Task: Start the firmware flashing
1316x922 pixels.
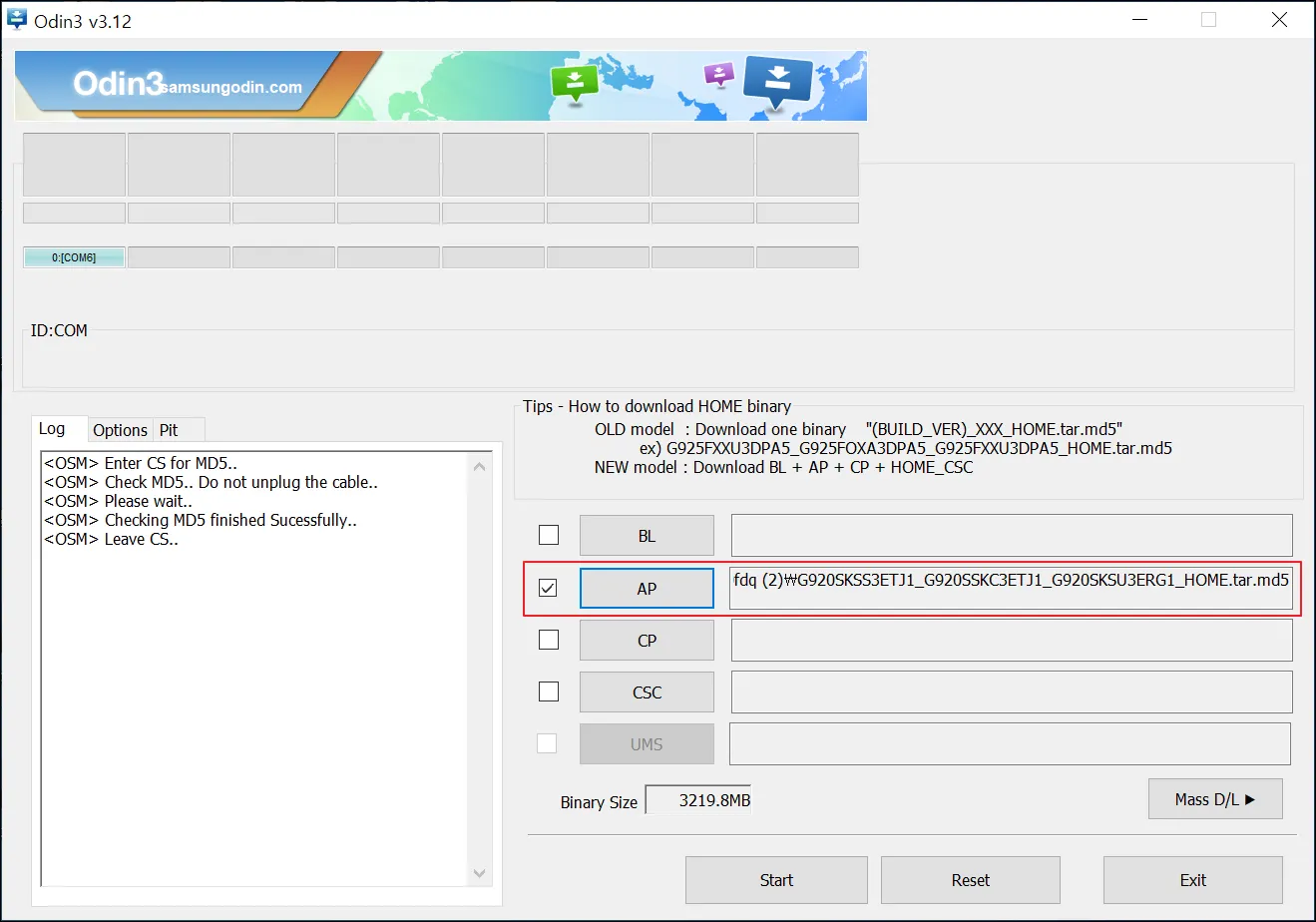Action: (776, 880)
